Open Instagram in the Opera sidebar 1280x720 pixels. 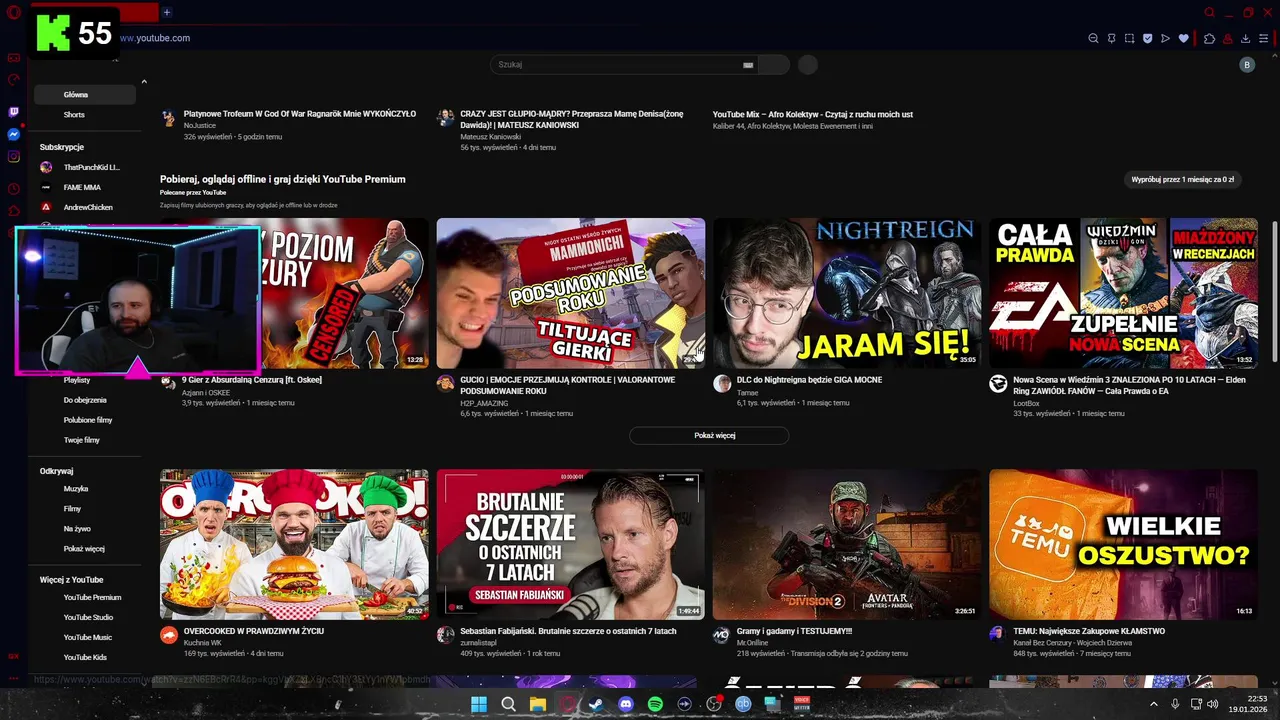pyautogui.click(x=14, y=157)
